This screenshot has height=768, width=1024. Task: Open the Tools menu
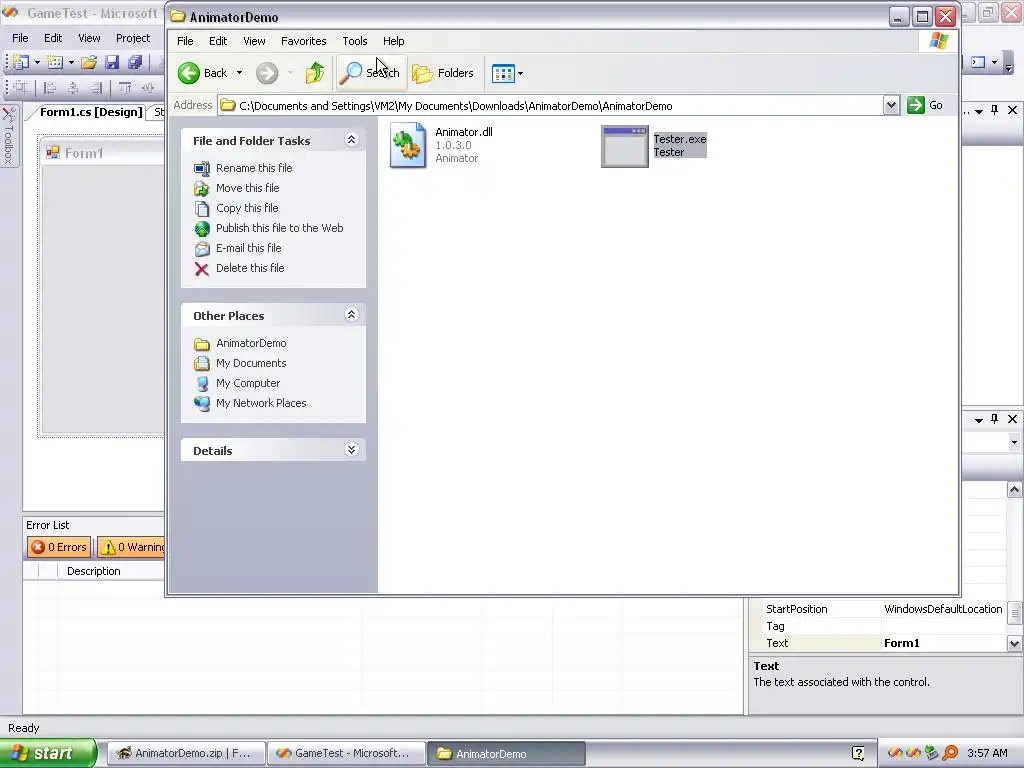point(355,40)
